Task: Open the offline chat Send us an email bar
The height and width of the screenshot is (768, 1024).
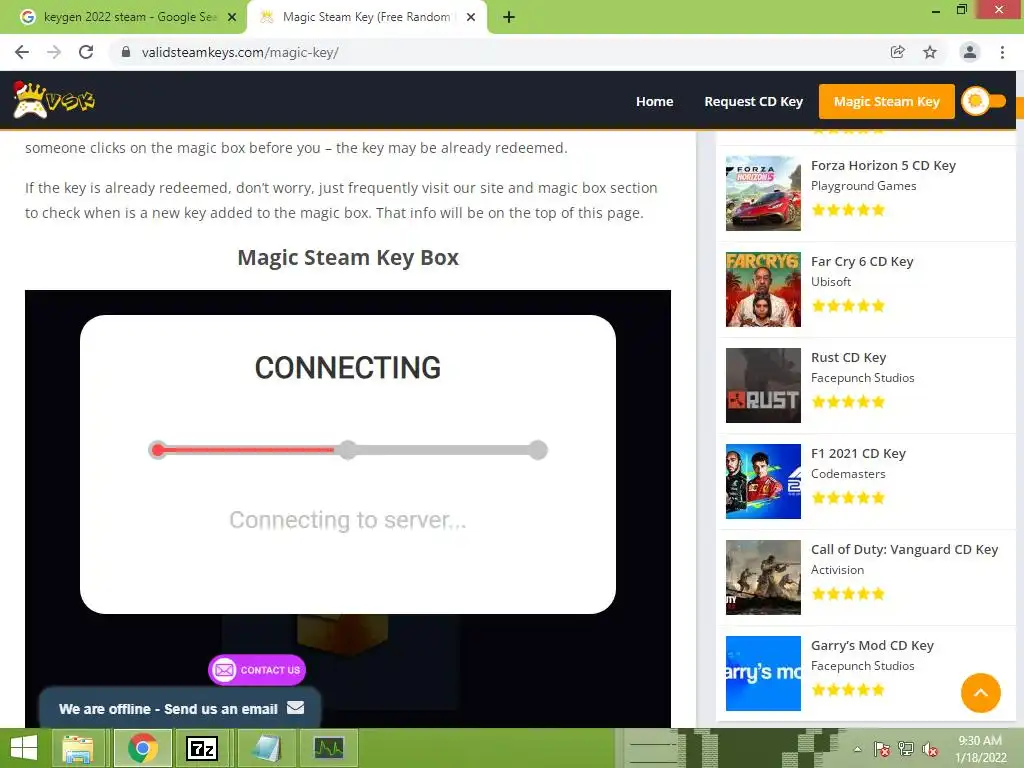Action: (180, 709)
